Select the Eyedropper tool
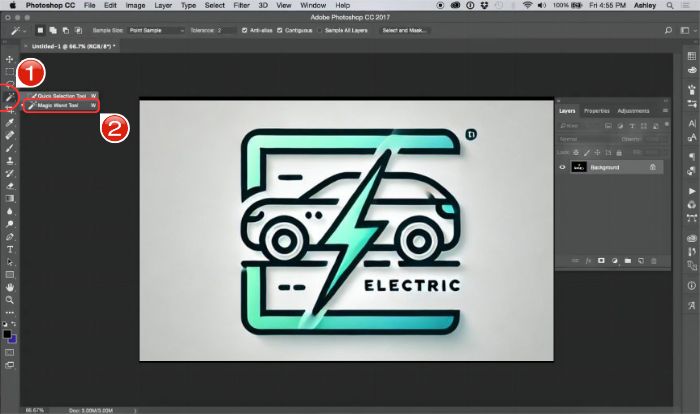 (9, 122)
